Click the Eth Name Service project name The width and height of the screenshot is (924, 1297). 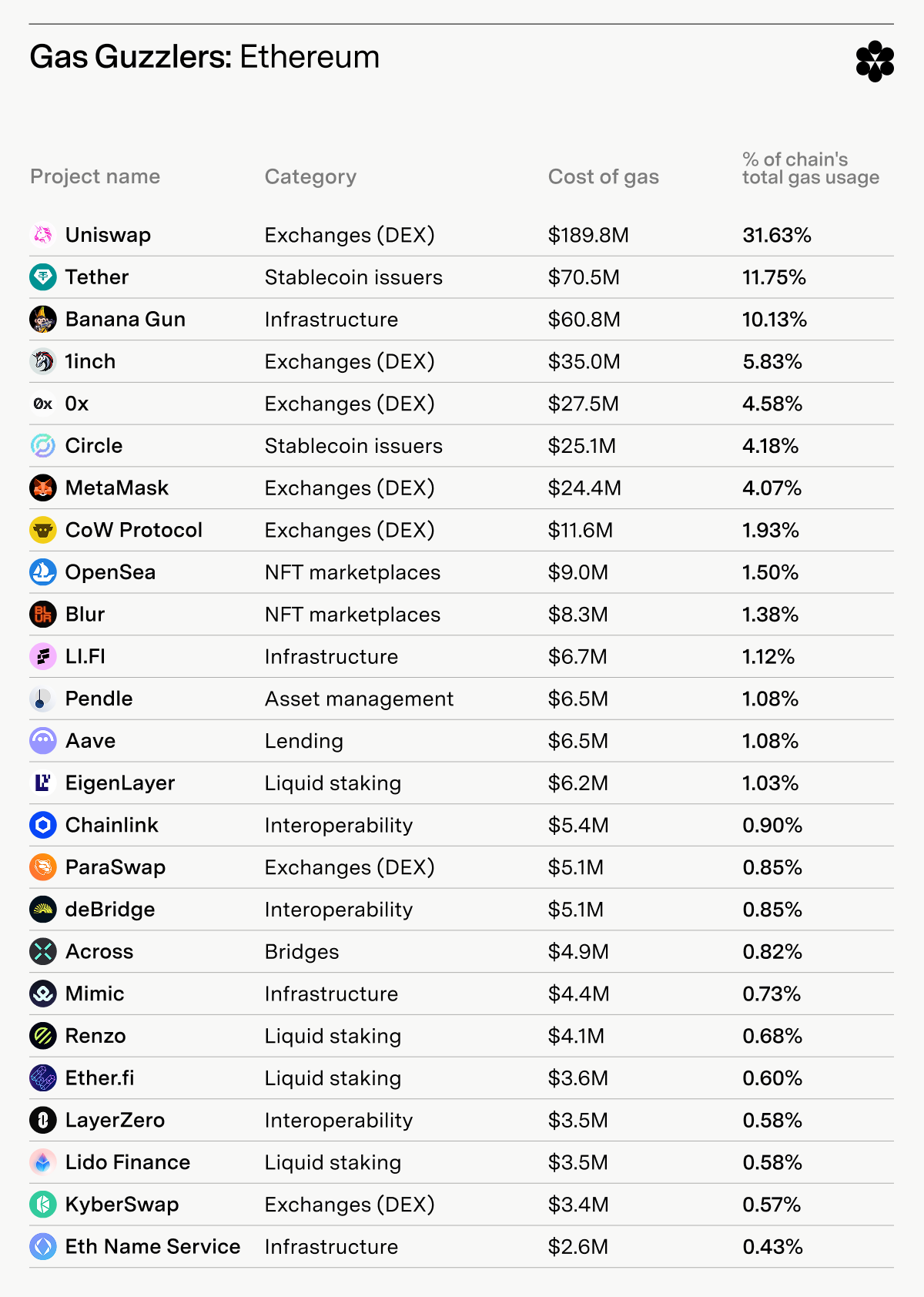(152, 1247)
